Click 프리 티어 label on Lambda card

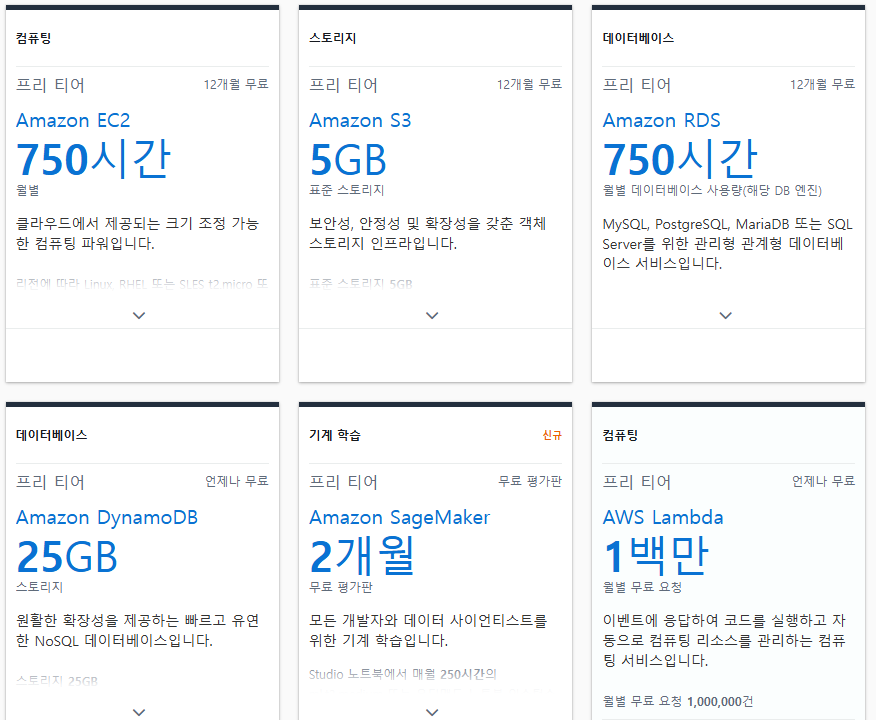point(637,482)
